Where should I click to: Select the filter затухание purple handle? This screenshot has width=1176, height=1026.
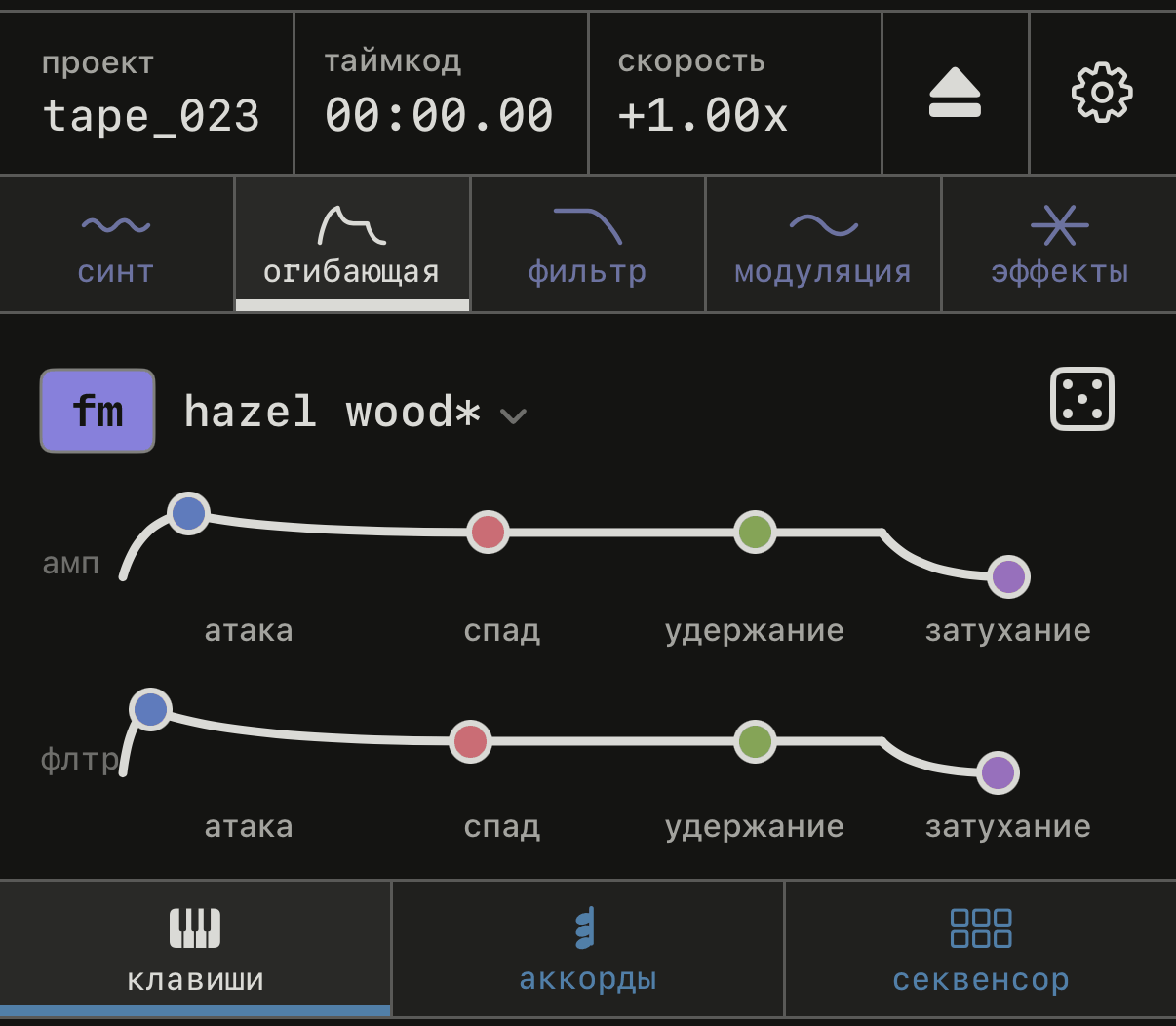[998, 773]
